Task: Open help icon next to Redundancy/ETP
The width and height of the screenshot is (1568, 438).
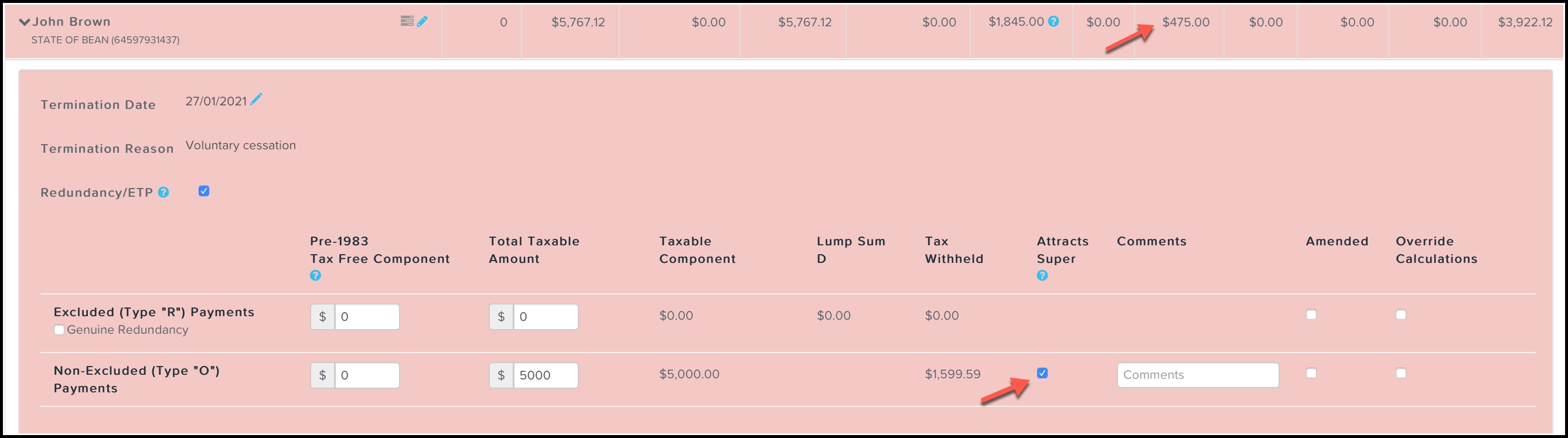Action: pos(163,192)
